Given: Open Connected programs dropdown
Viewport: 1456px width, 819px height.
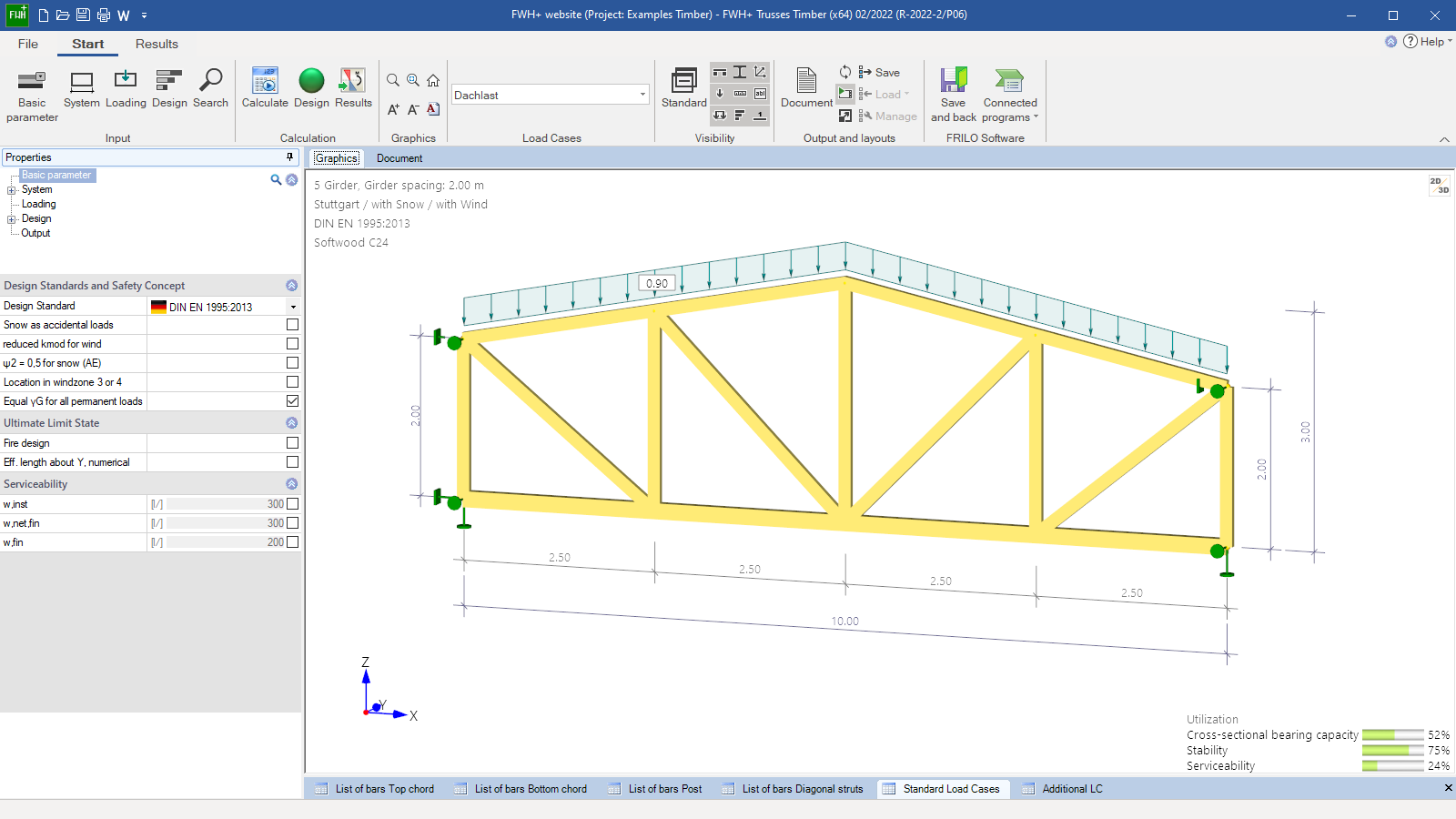Looking at the screenshot, I should (x=1010, y=95).
